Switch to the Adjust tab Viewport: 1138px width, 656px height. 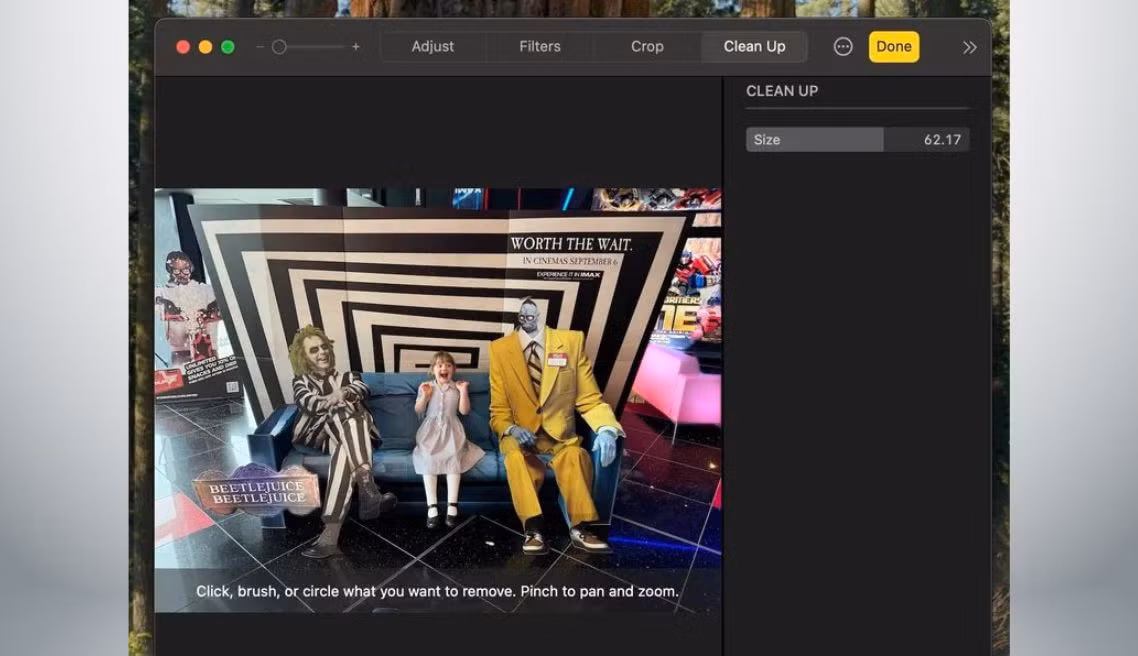[433, 46]
